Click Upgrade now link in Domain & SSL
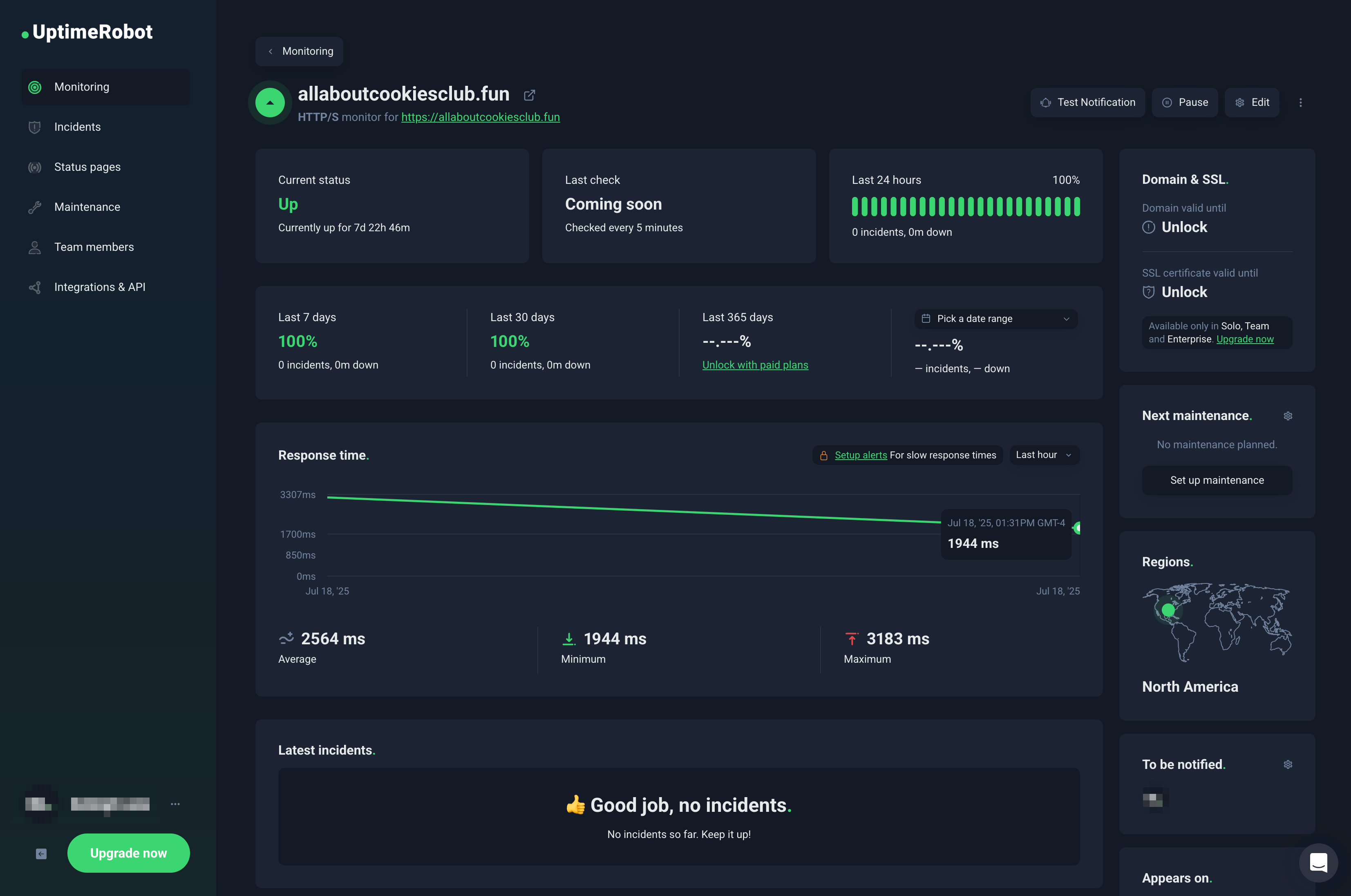 click(1245, 339)
